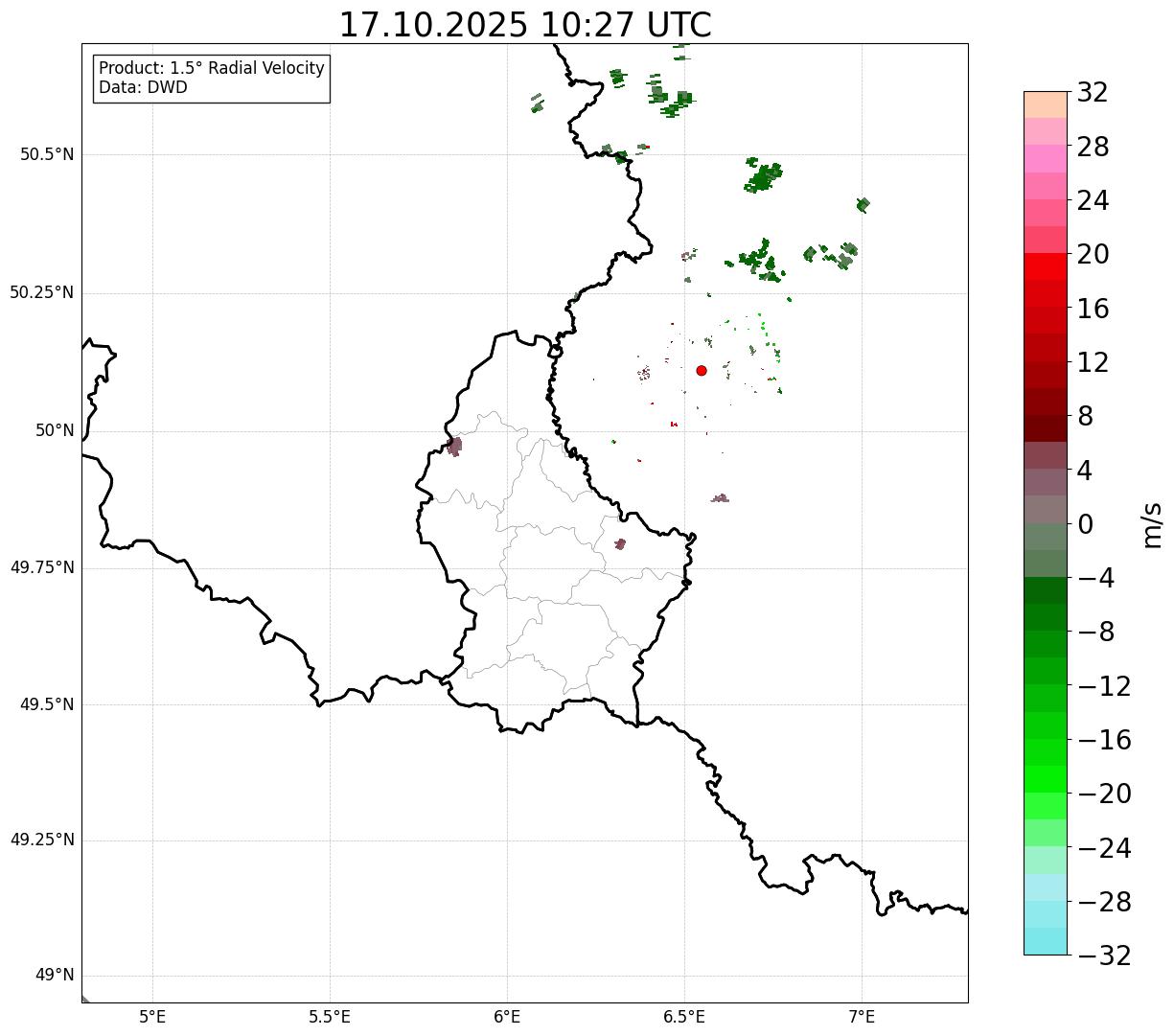Image resolution: width=1174 pixels, height=1036 pixels.
Task: Click the 49.25°N latitude label
Action: point(42,840)
